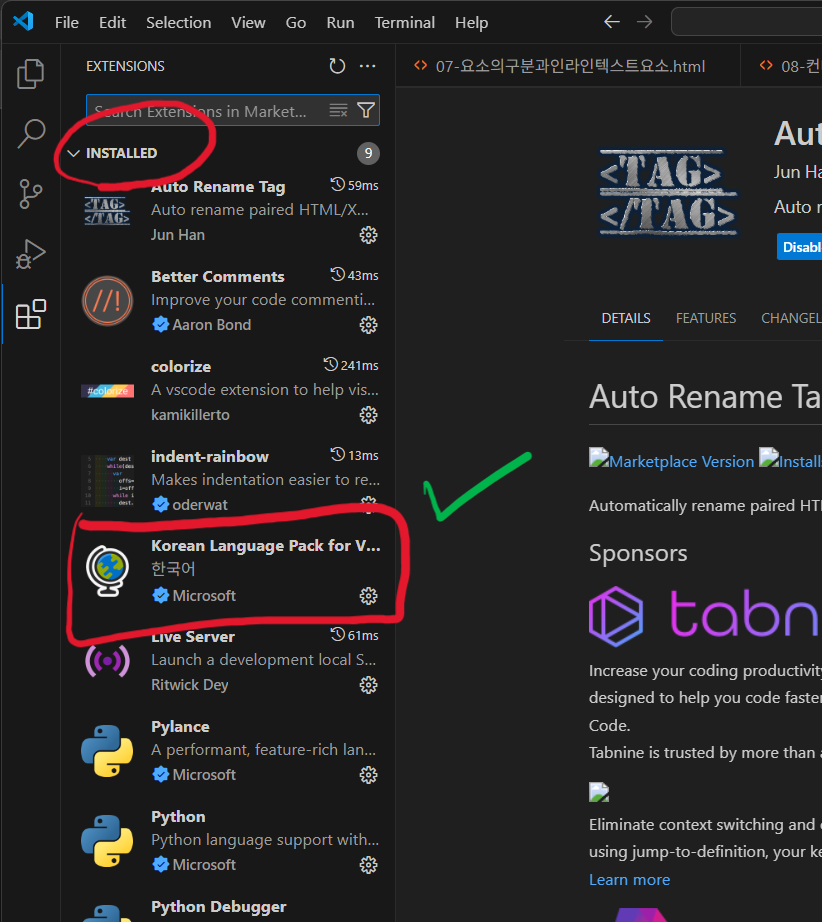Refresh the extensions list
The image size is (822, 922).
click(337, 66)
